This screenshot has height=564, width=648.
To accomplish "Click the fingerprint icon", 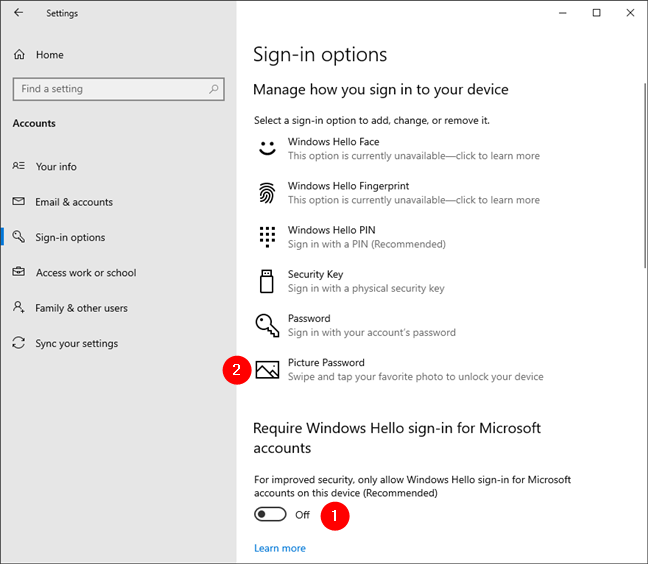I will 267,193.
